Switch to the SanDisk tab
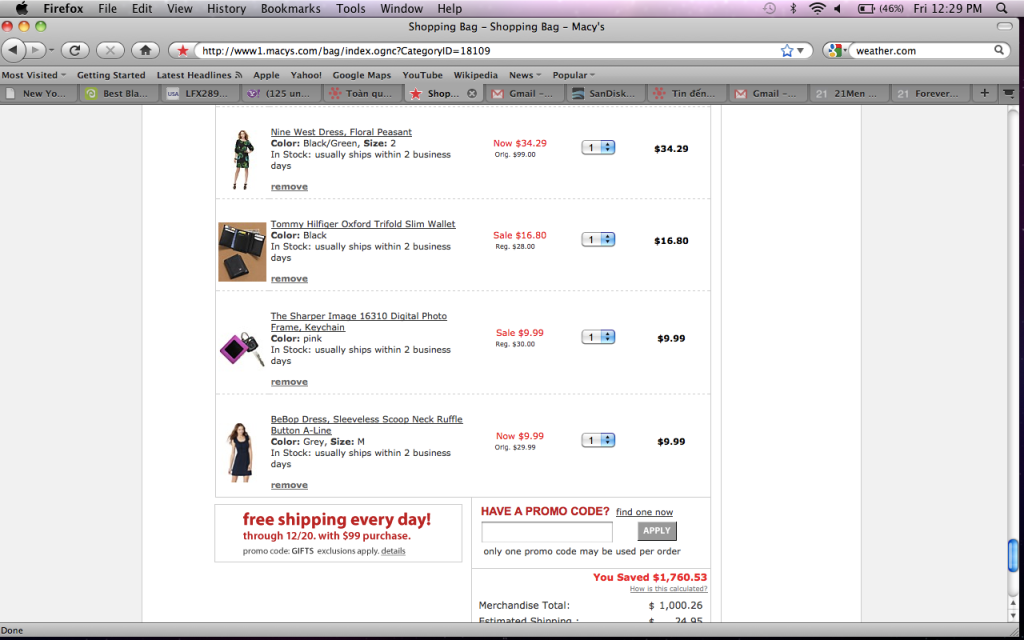The height and width of the screenshot is (640, 1024). tap(606, 93)
